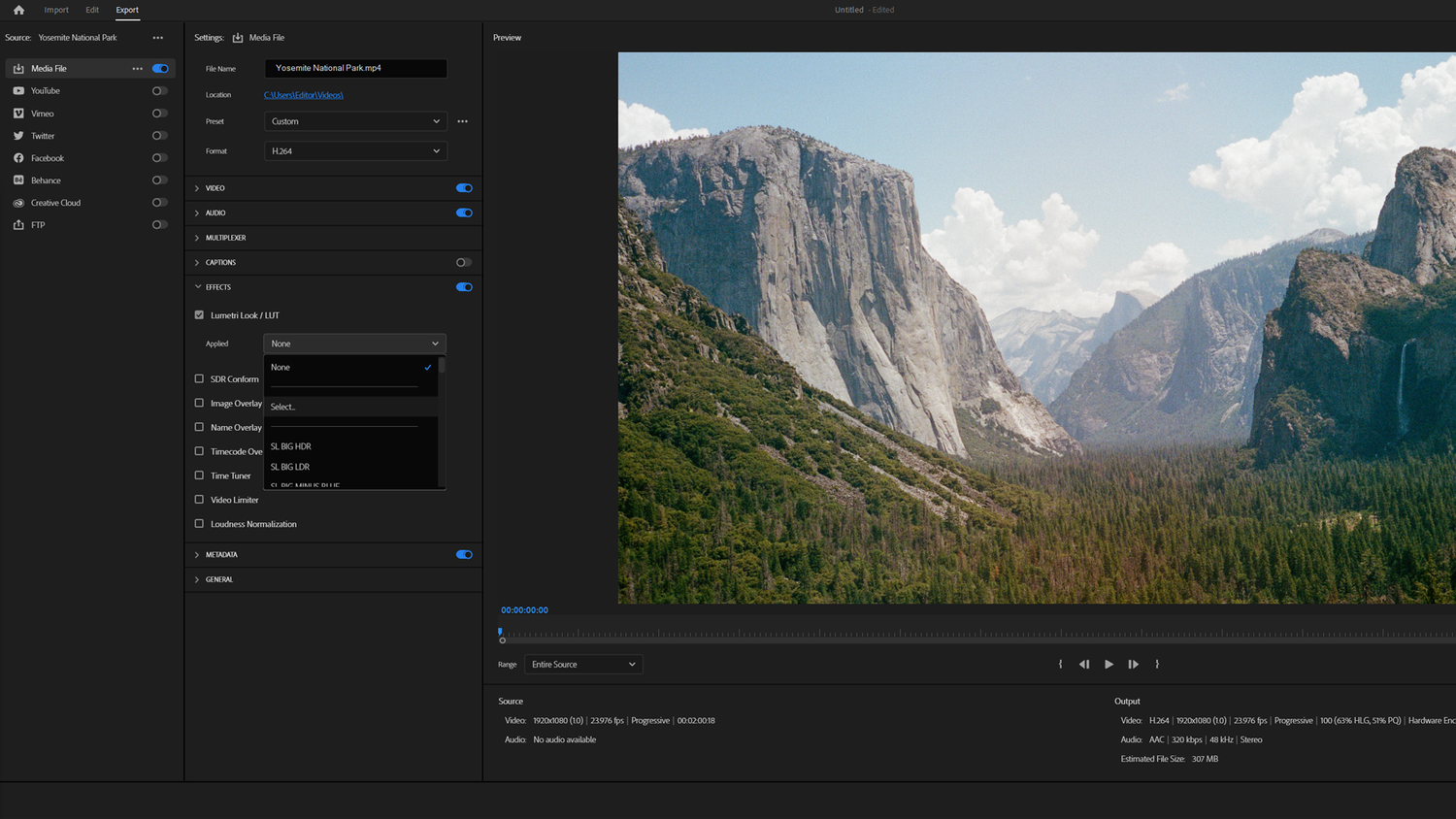
Task: Open the Format dropdown
Action: [x=354, y=150]
